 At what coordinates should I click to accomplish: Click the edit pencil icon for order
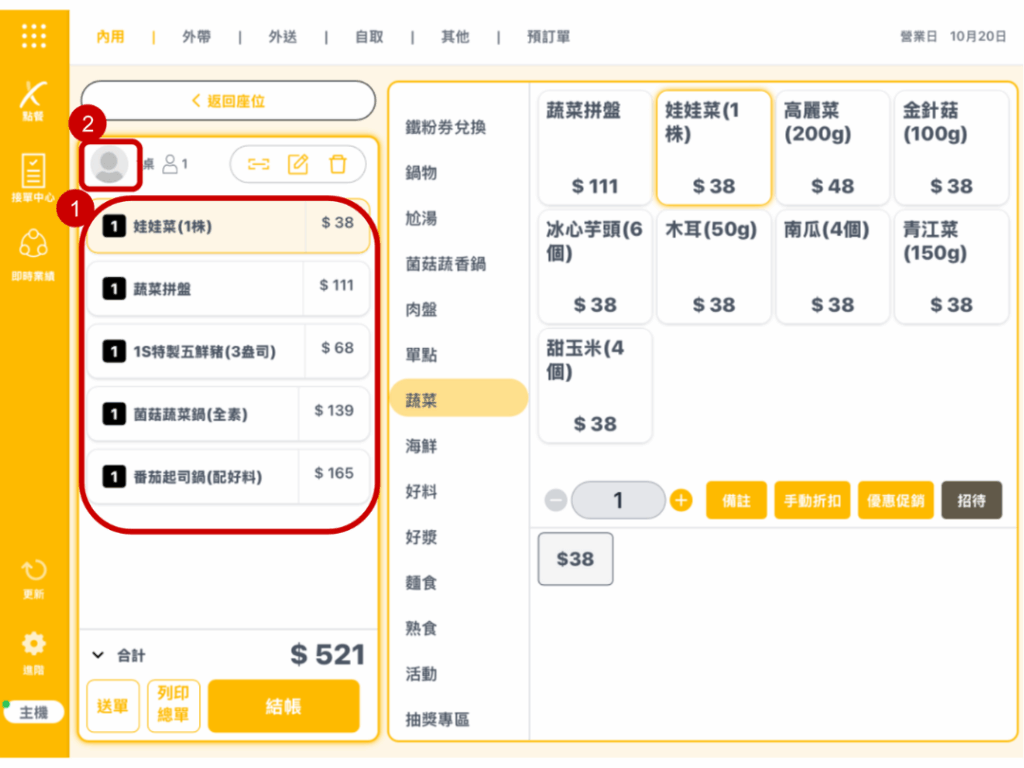298,164
